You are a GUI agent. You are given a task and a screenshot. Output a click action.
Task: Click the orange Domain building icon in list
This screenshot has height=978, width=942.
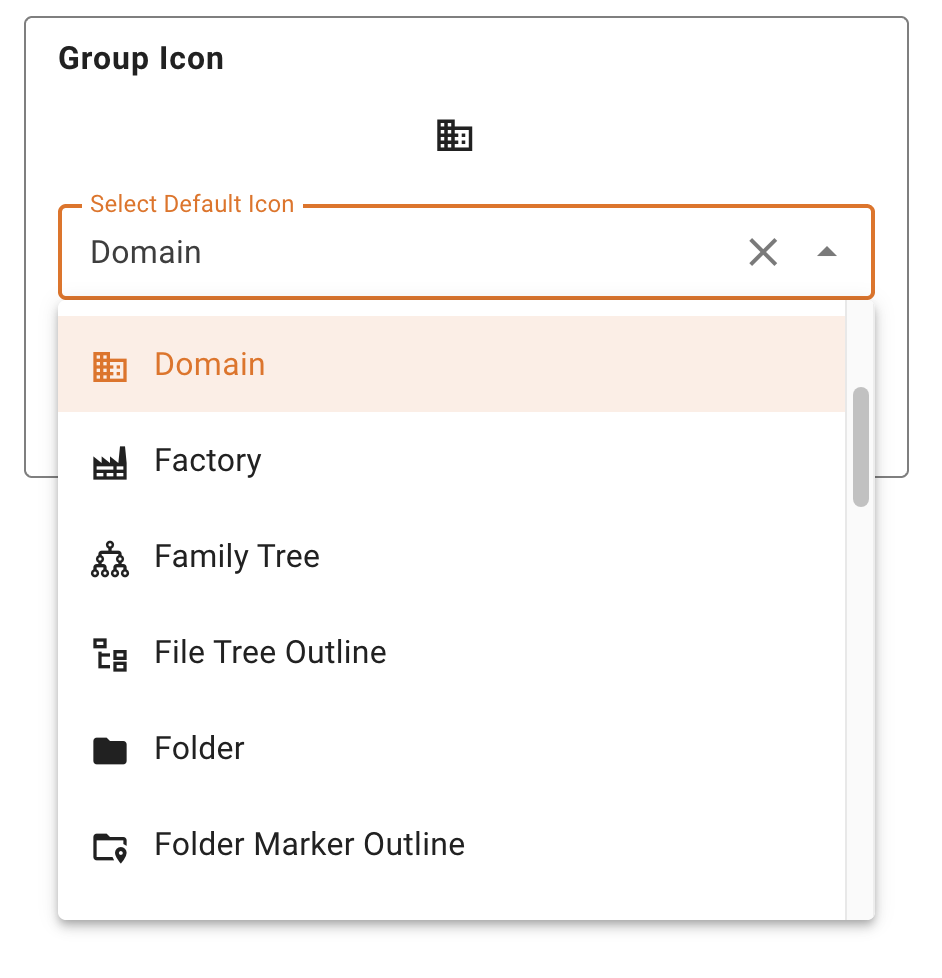110,366
